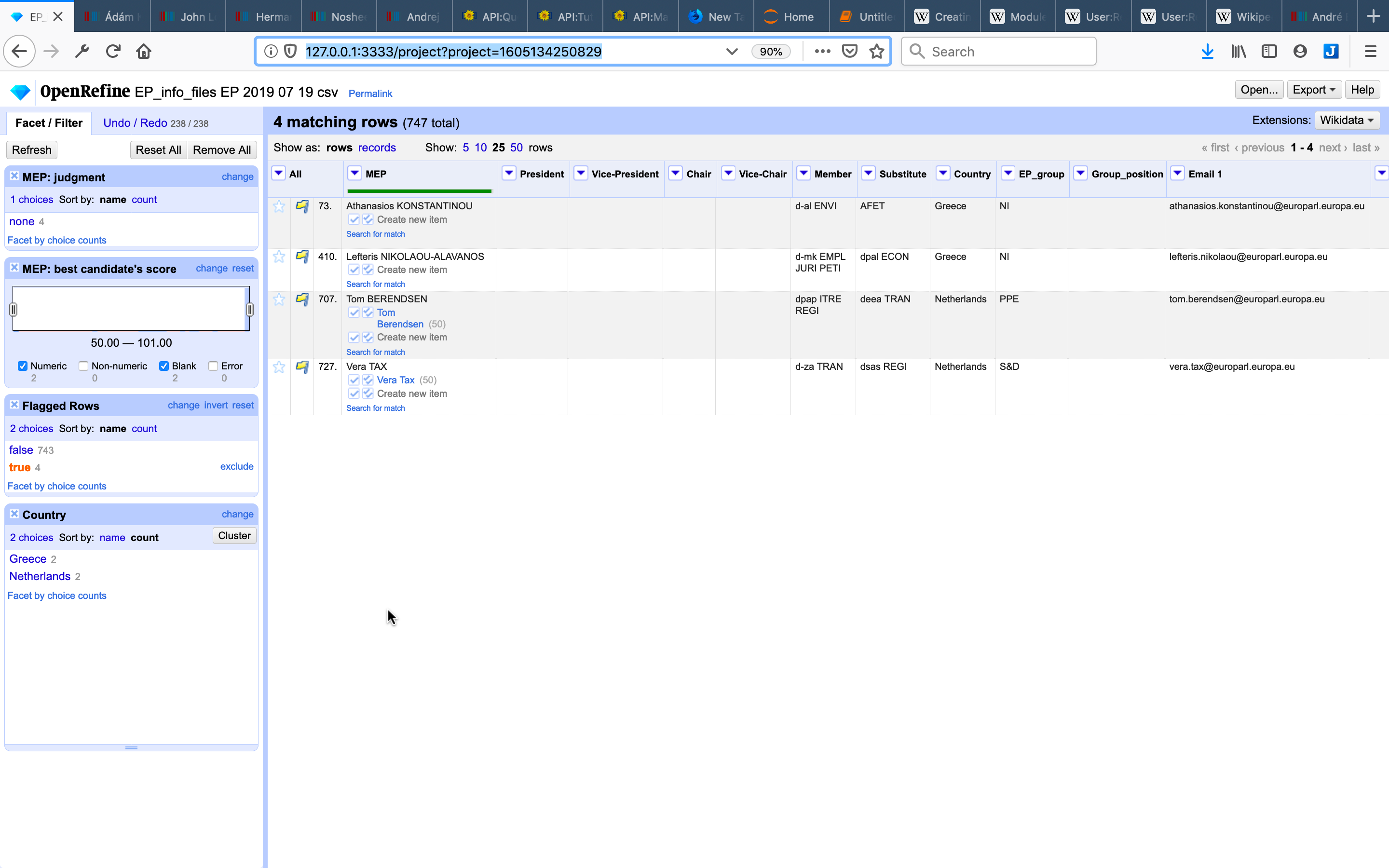Remove the Flagged Rows facet
The image size is (1389, 868).
coord(14,405)
